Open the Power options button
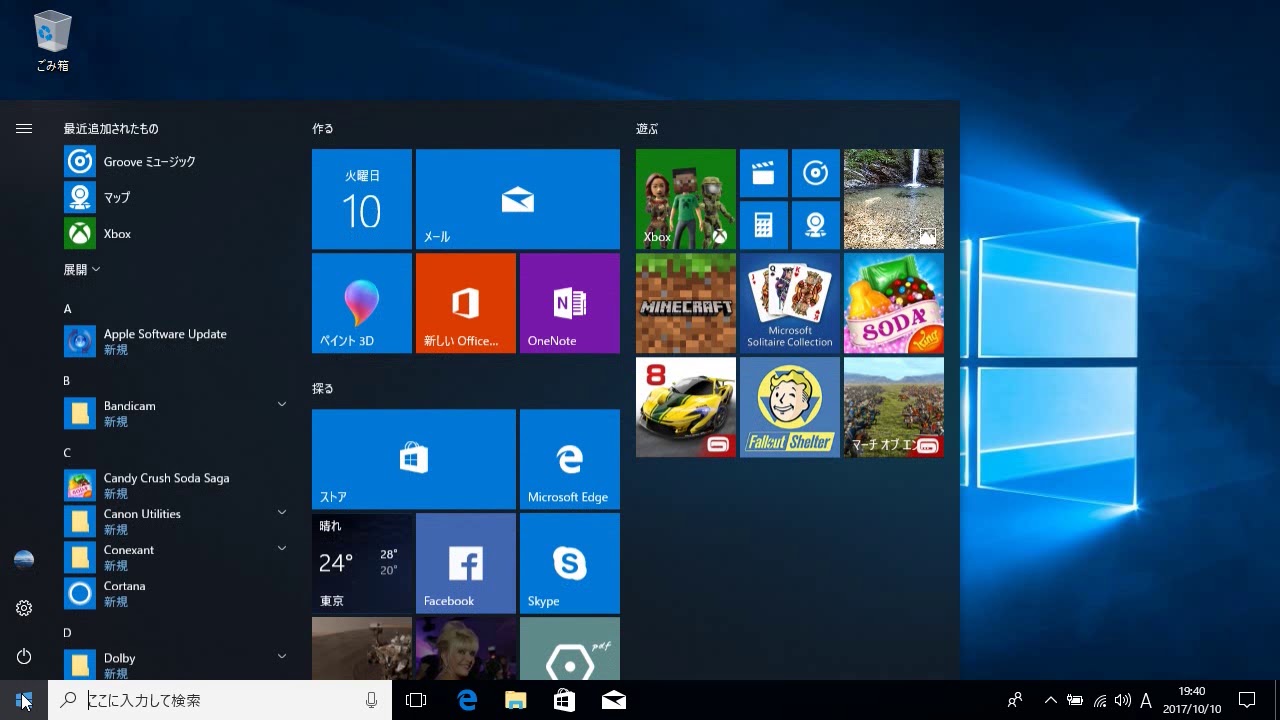 pos(24,656)
